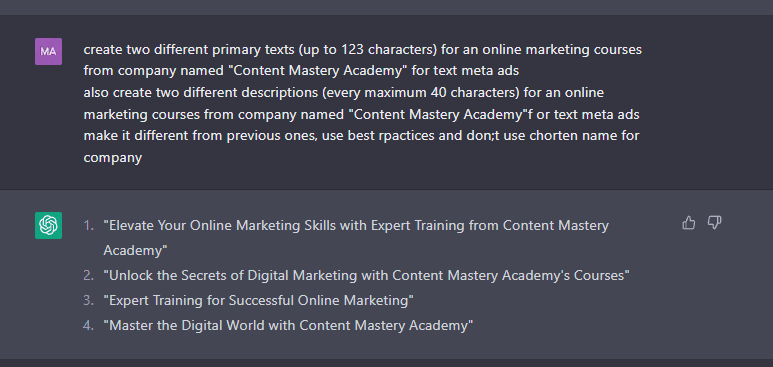The width and height of the screenshot is (773, 367).
Task: Click the final word "company" of the prompt
Action: pos(113,158)
